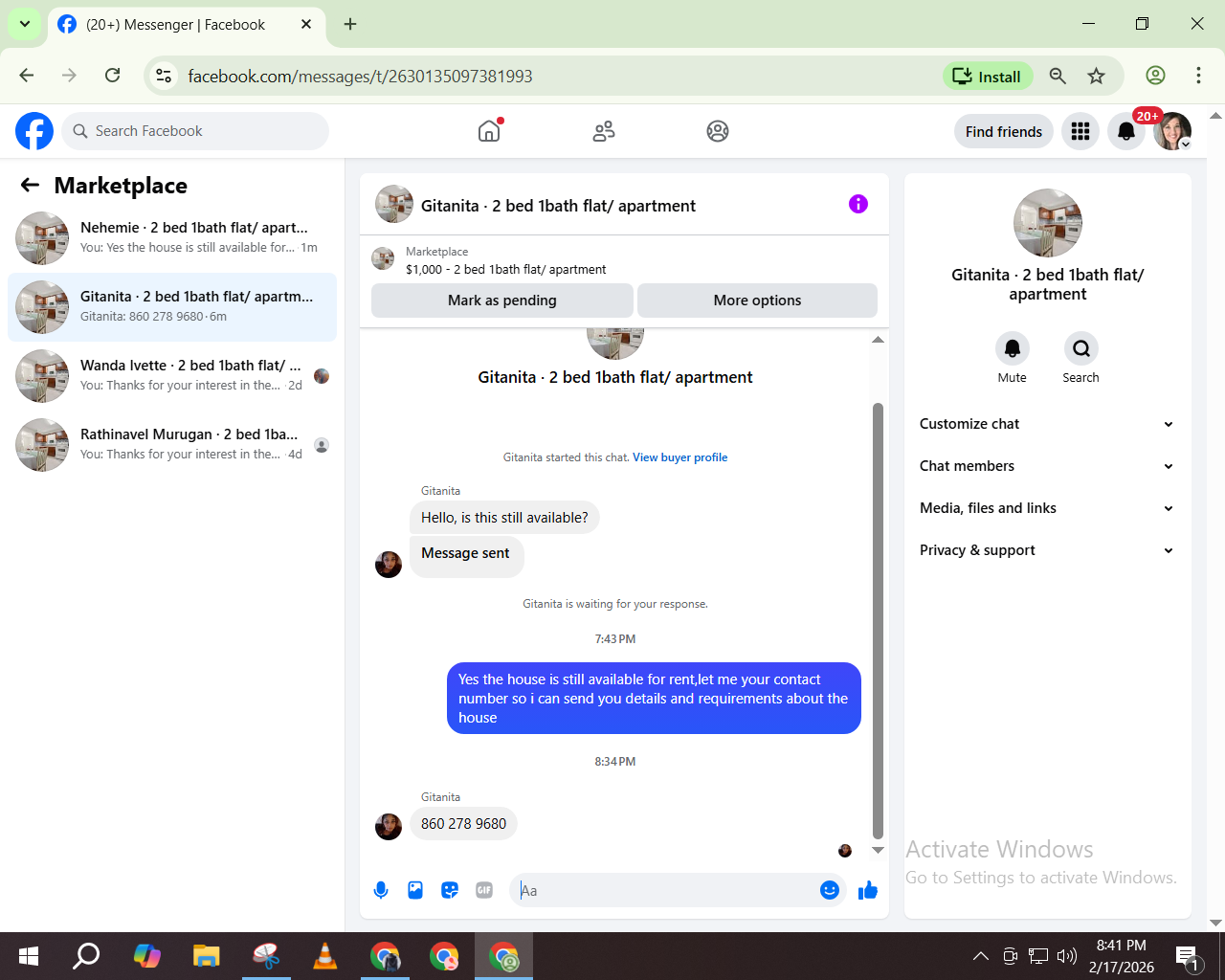Click the 'Hello, is this still available?' bubble
The image size is (1225, 980).
pyautogui.click(x=504, y=518)
